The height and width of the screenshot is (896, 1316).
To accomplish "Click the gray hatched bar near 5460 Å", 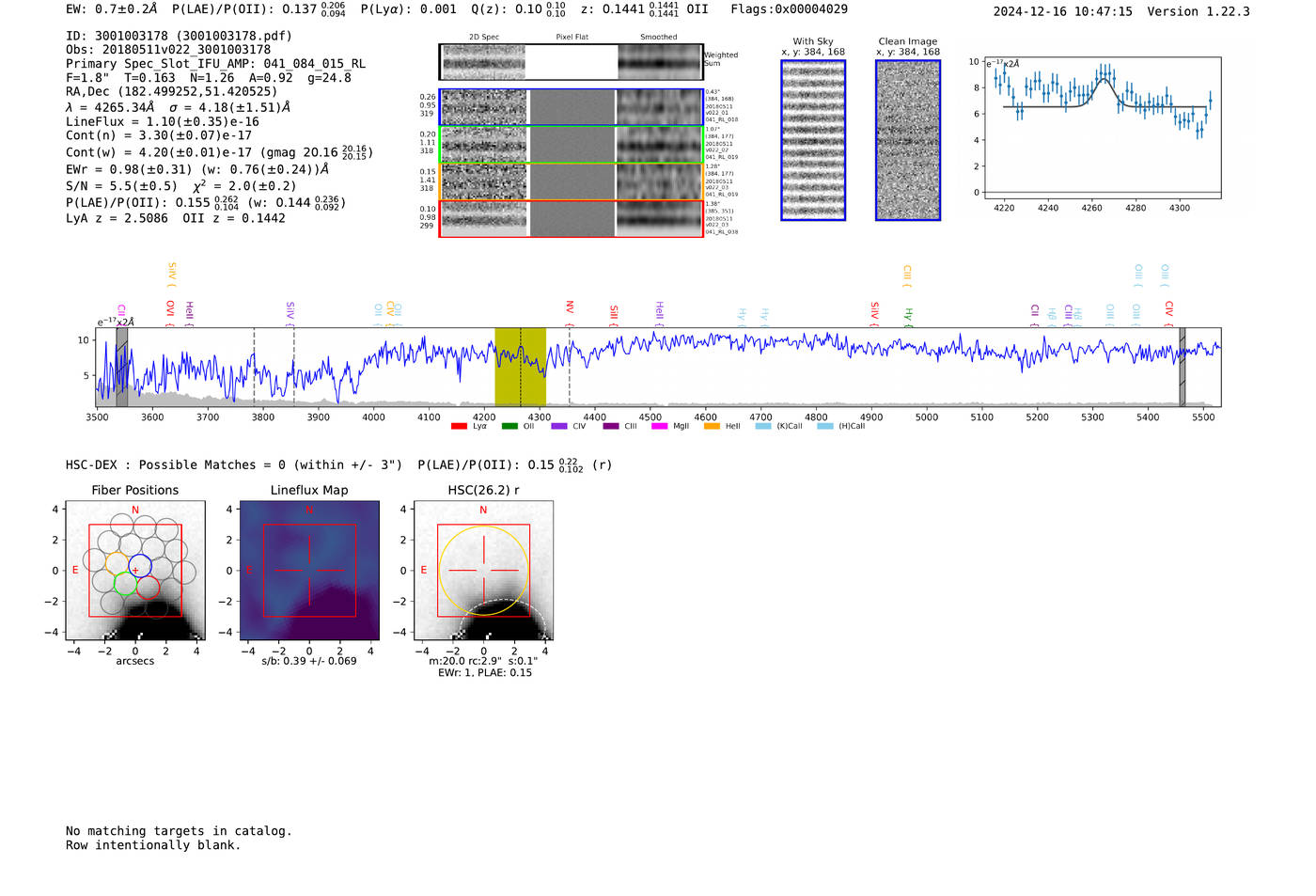I will pos(1182,367).
